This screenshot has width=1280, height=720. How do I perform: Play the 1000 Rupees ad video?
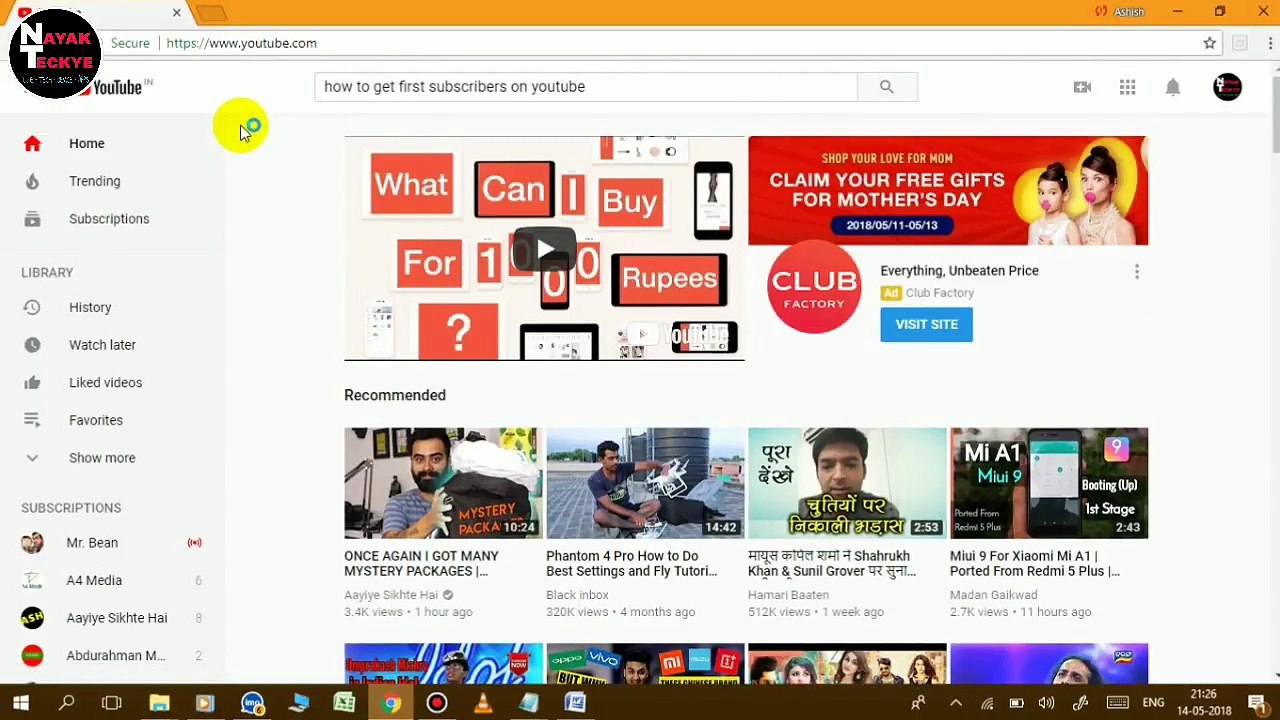(x=544, y=249)
